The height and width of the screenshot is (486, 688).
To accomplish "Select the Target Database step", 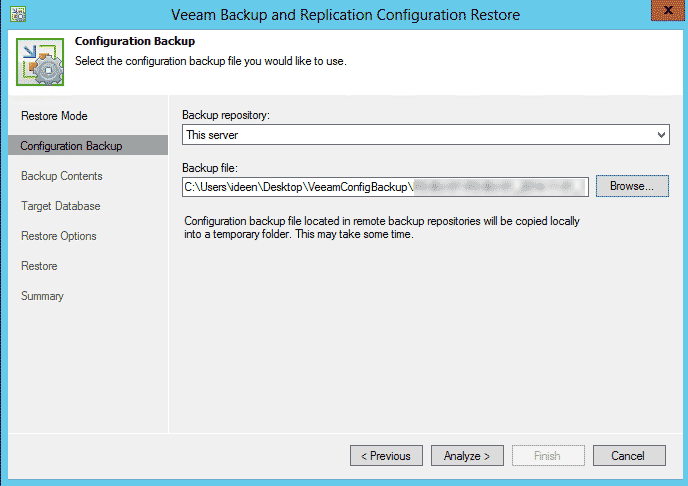I will 61,206.
